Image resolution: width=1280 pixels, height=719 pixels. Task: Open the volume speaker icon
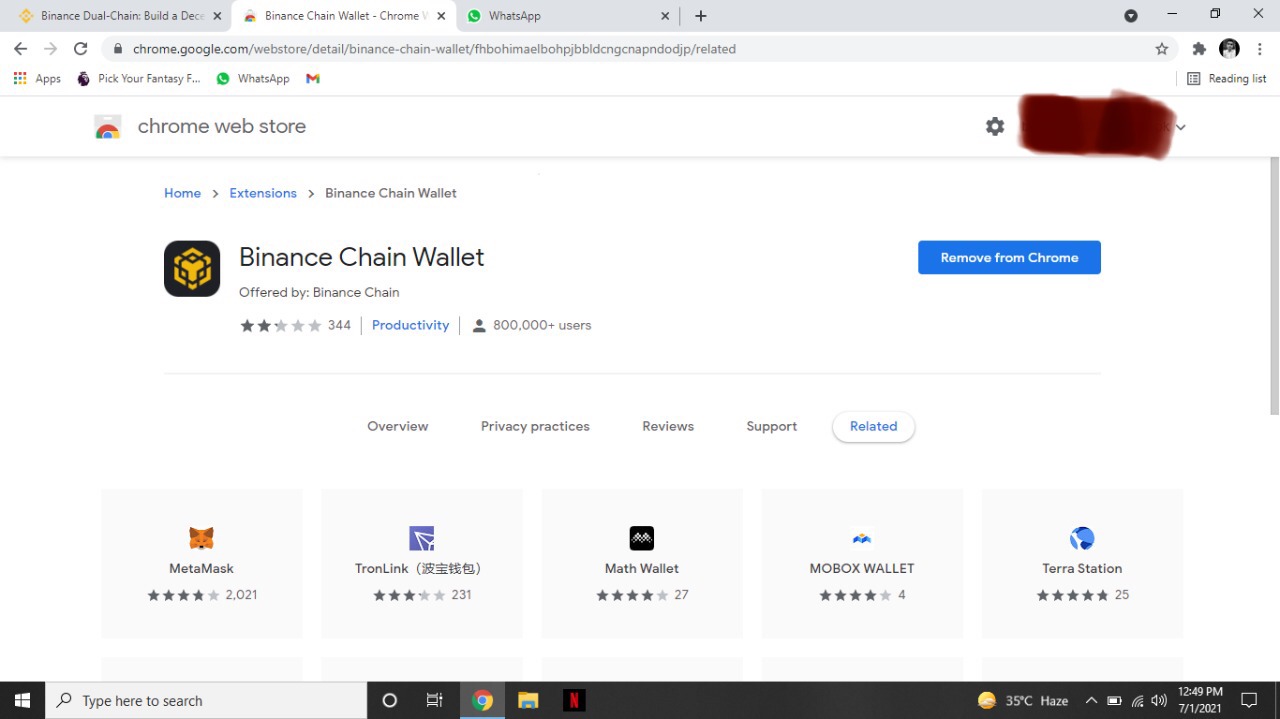coord(1159,700)
